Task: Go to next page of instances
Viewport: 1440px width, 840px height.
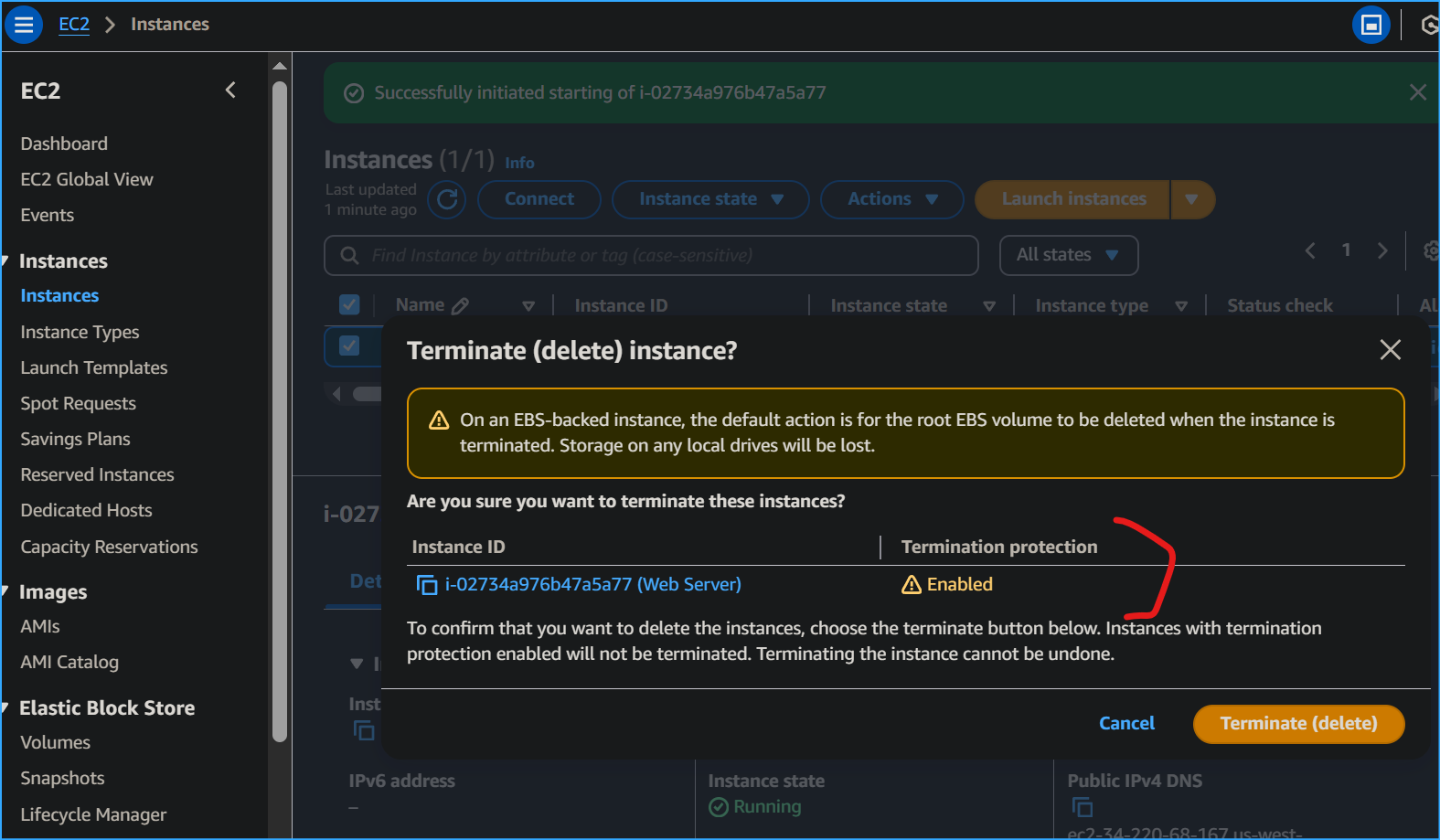Action: pyautogui.click(x=1381, y=250)
